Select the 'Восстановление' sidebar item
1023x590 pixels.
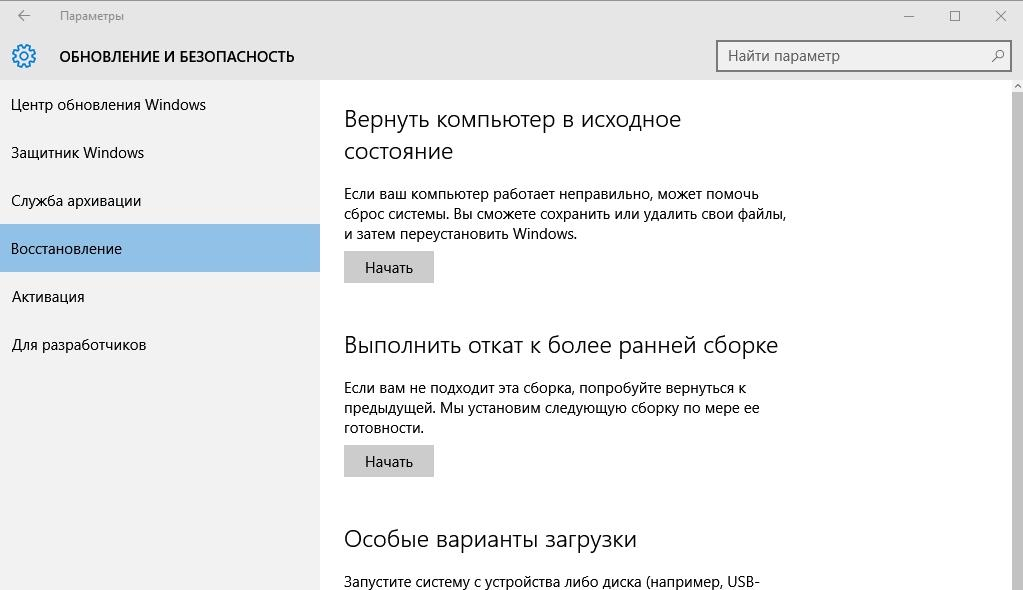66,249
